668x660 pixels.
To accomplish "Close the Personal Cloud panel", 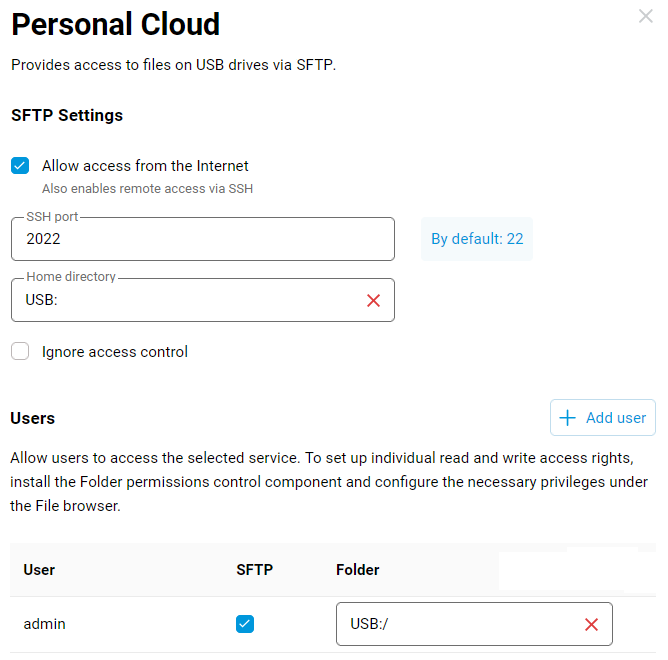I will tap(646, 17).
